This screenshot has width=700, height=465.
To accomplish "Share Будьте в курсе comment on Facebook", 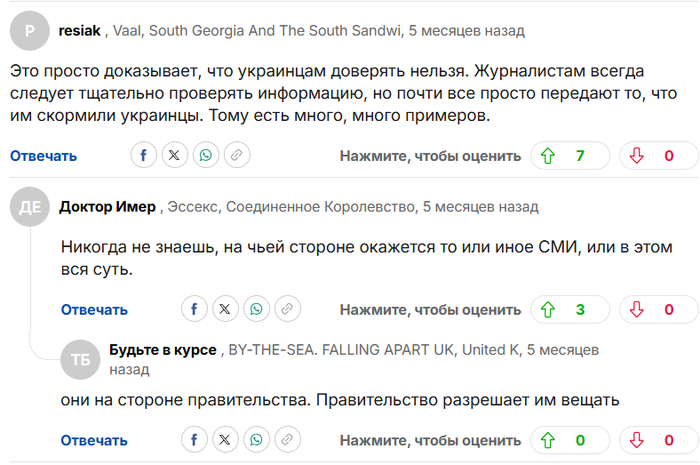I will tap(194, 440).
